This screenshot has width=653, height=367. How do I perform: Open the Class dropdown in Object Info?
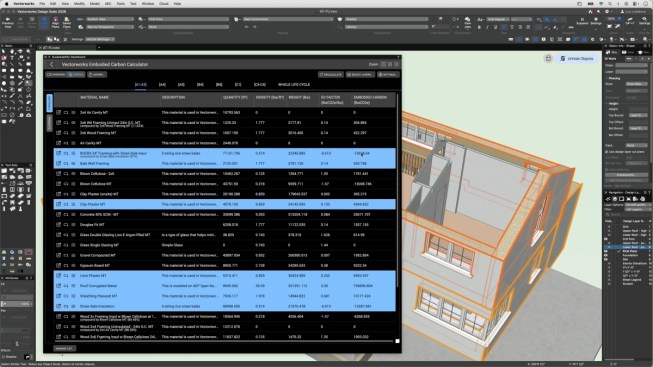tap(631, 65)
